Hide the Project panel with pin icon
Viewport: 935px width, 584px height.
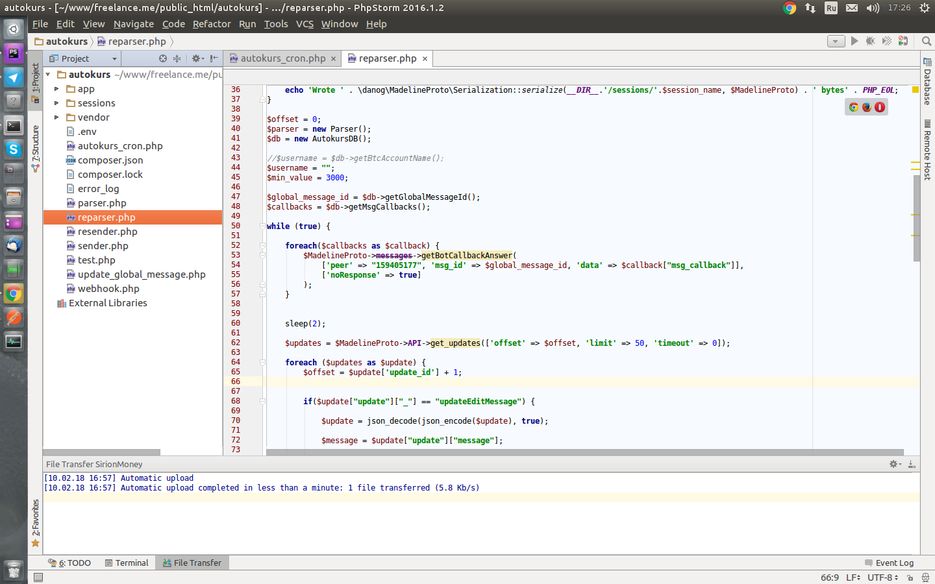click(x=213, y=58)
